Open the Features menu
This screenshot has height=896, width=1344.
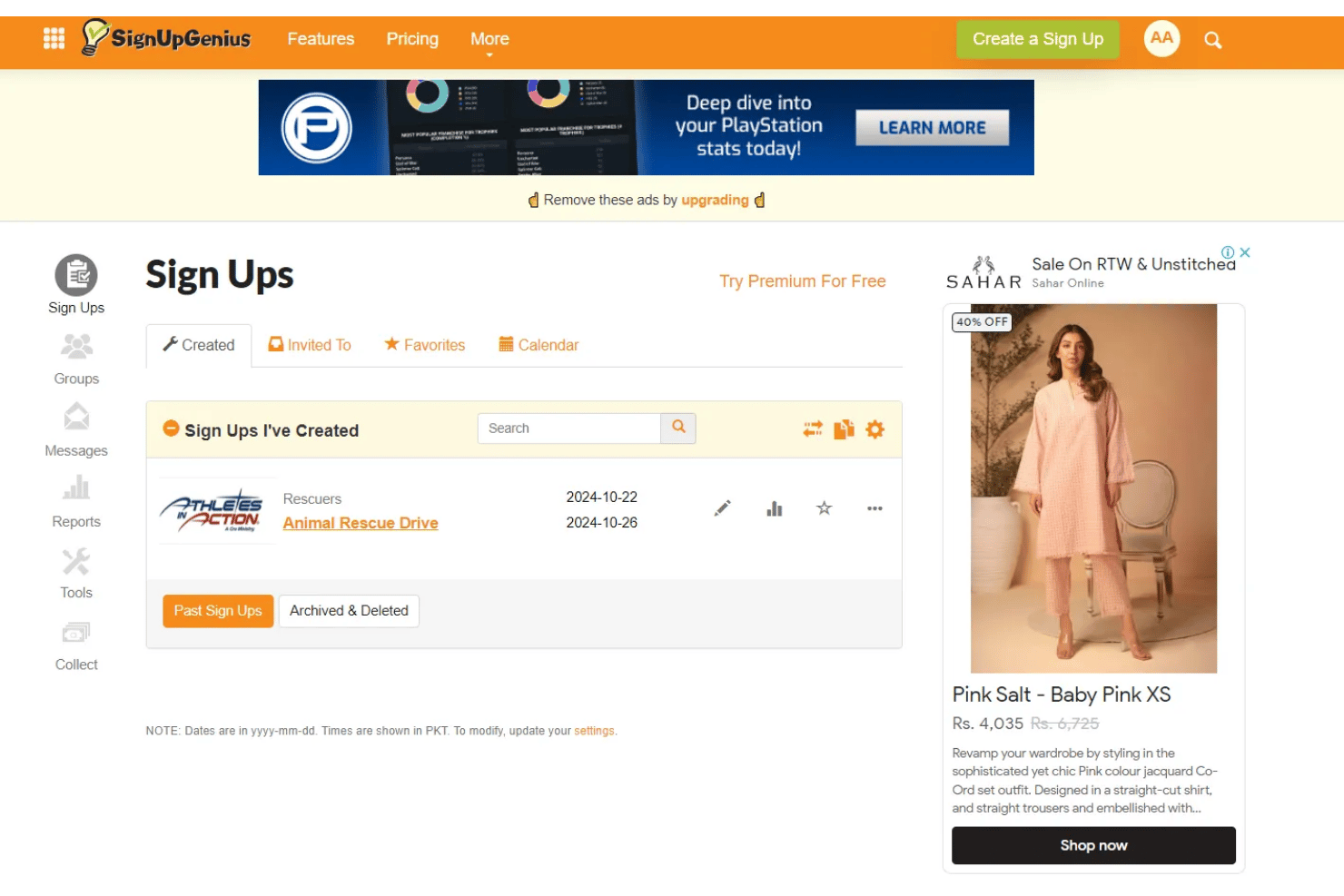(x=321, y=39)
